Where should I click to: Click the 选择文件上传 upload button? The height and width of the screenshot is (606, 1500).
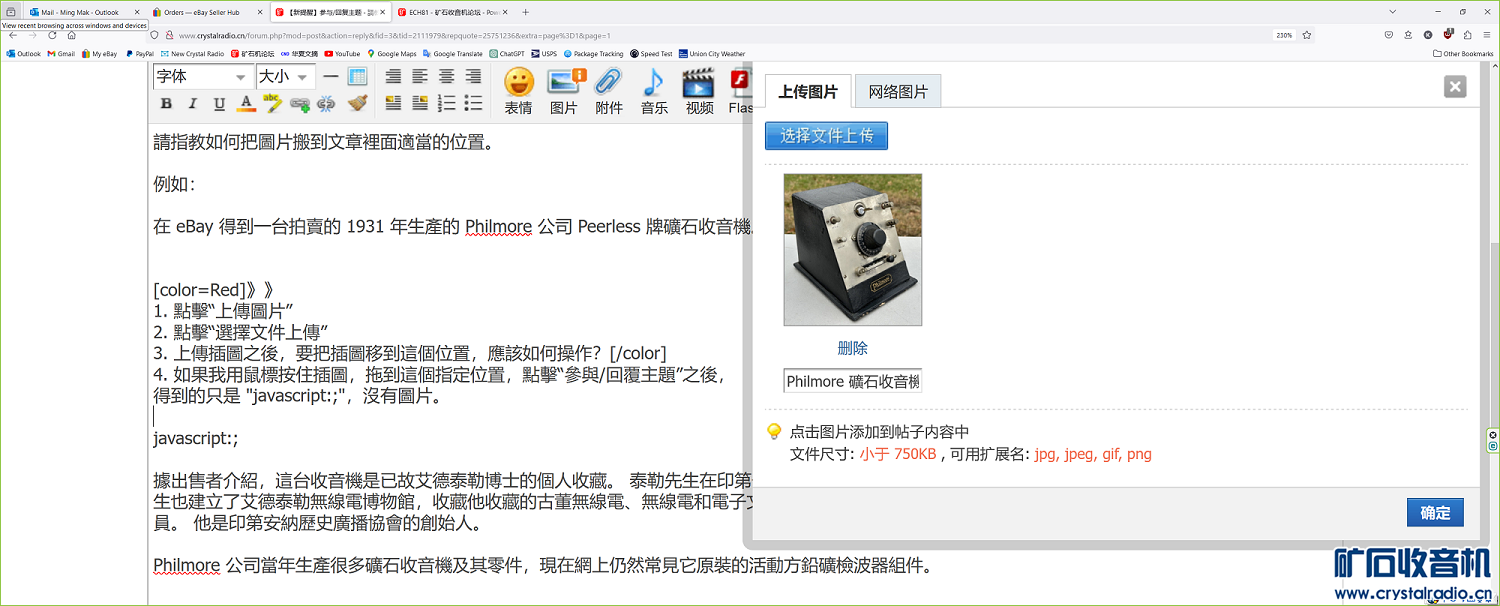tap(826, 135)
